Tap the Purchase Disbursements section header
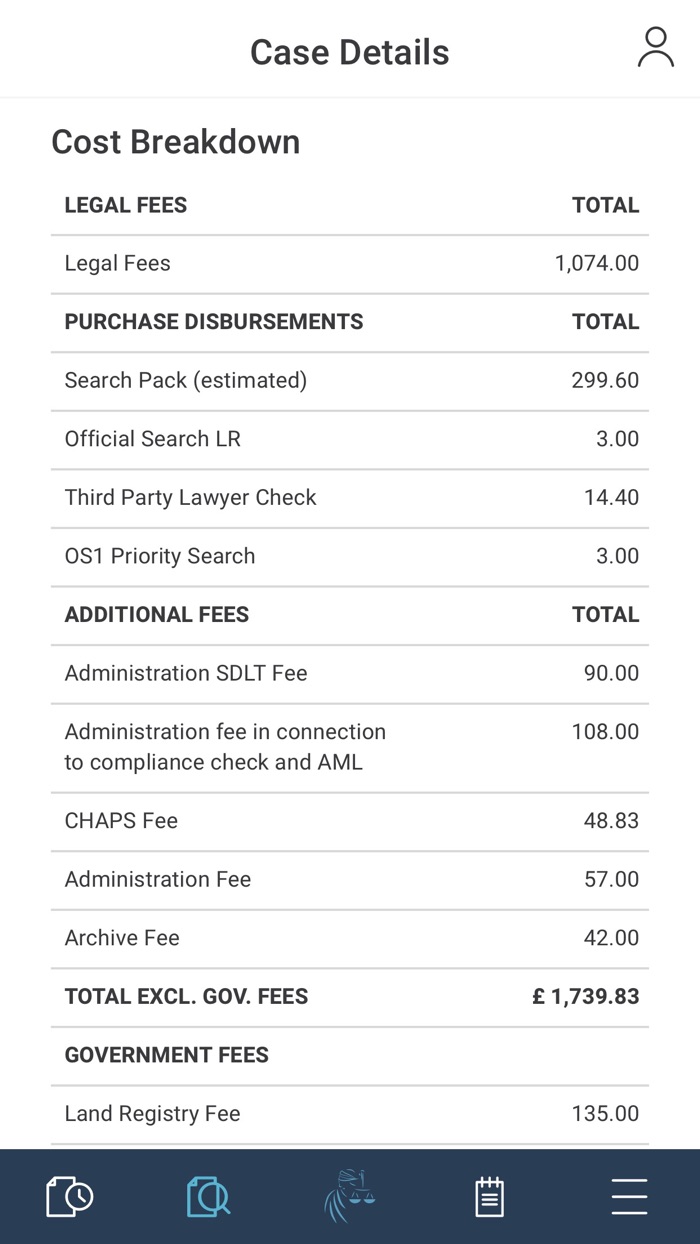Image resolution: width=700 pixels, height=1244 pixels. [x=214, y=322]
